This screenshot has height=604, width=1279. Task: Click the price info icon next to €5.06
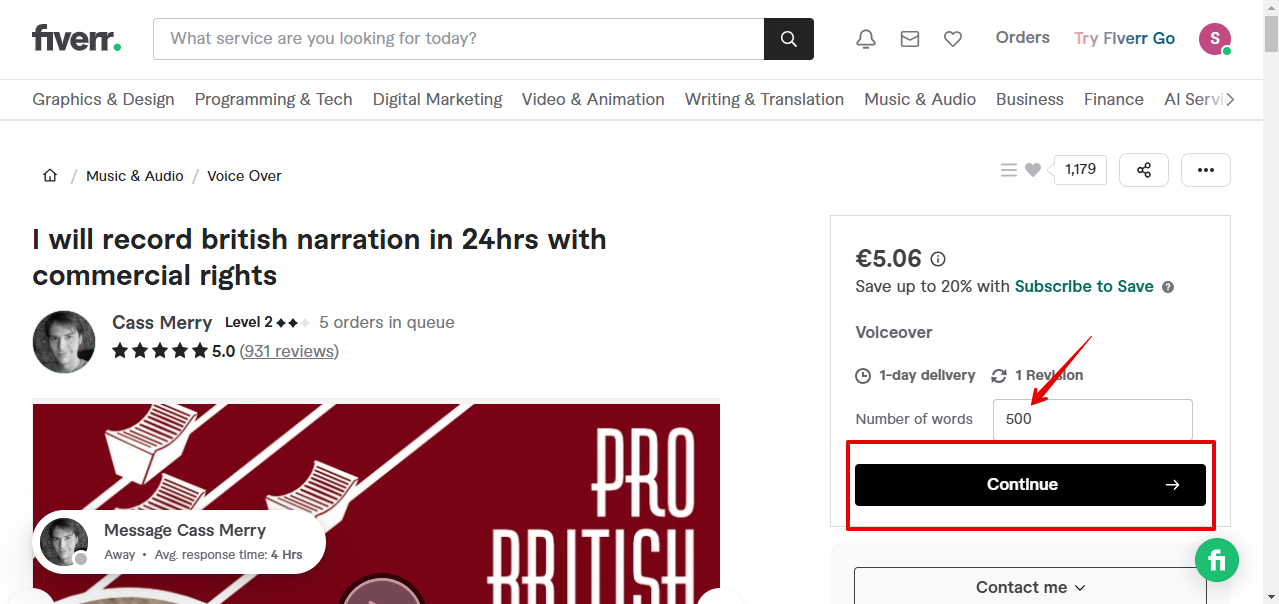[x=937, y=258]
